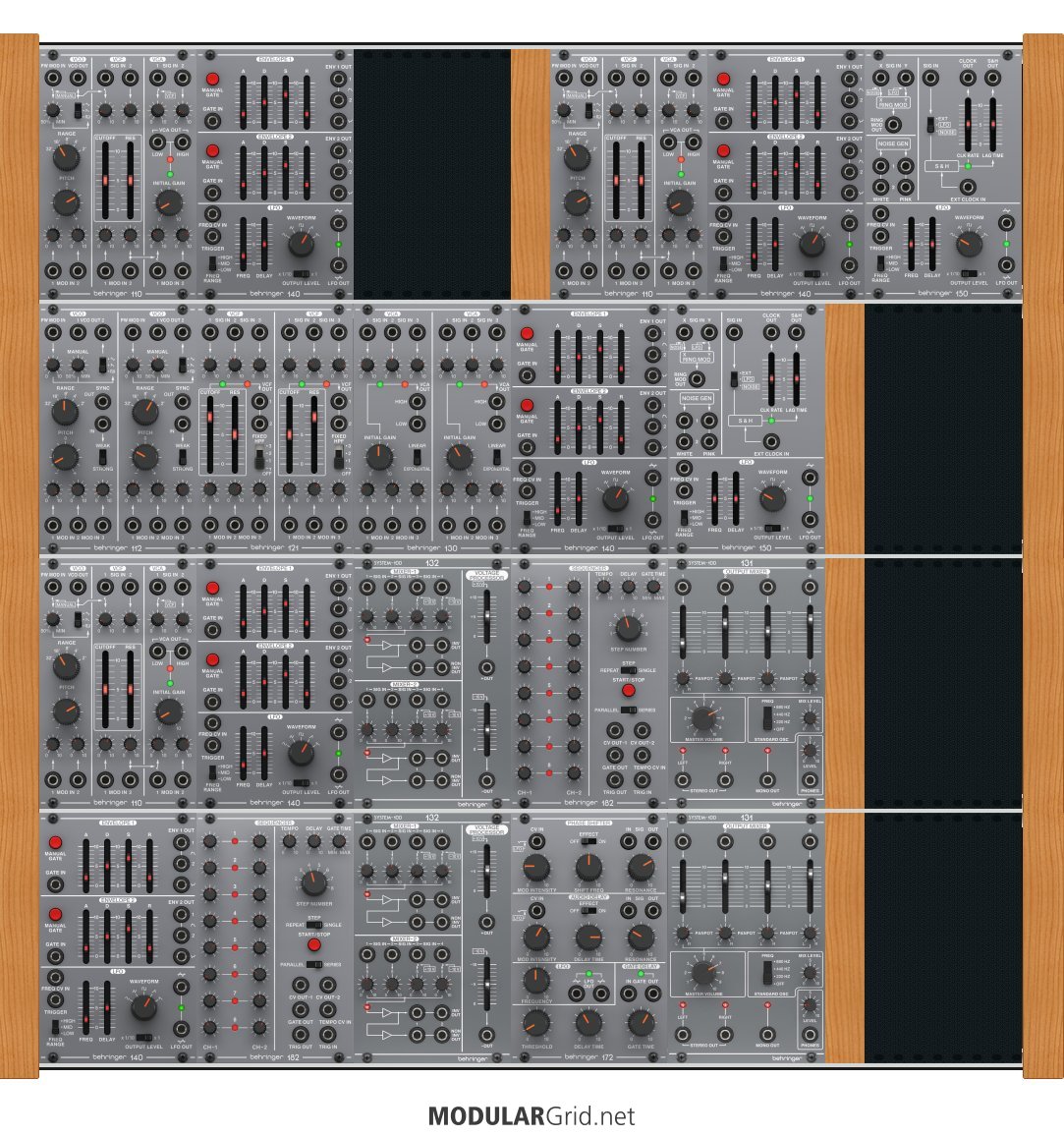Click MIX LEVEL knob on bottom-row 131 mixer
This screenshot has width=1064, height=1137.
point(810,973)
